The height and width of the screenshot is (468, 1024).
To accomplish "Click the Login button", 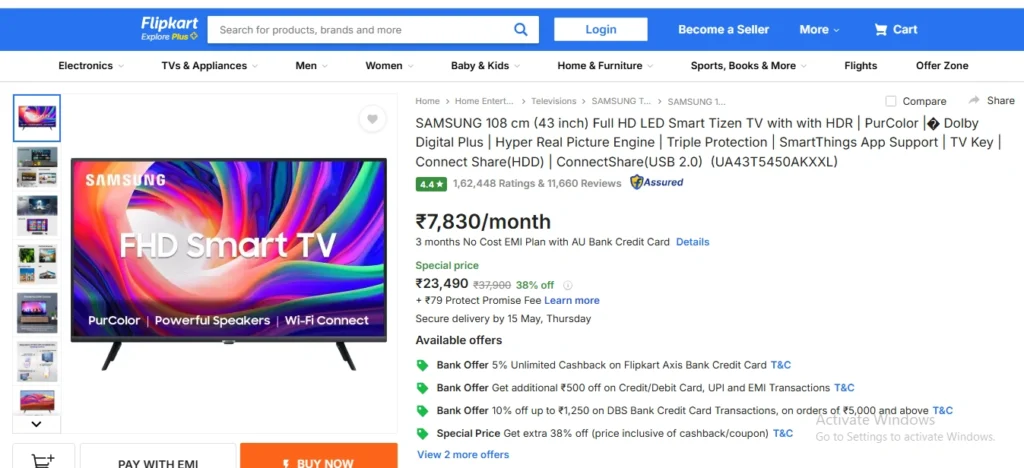I will [601, 29].
